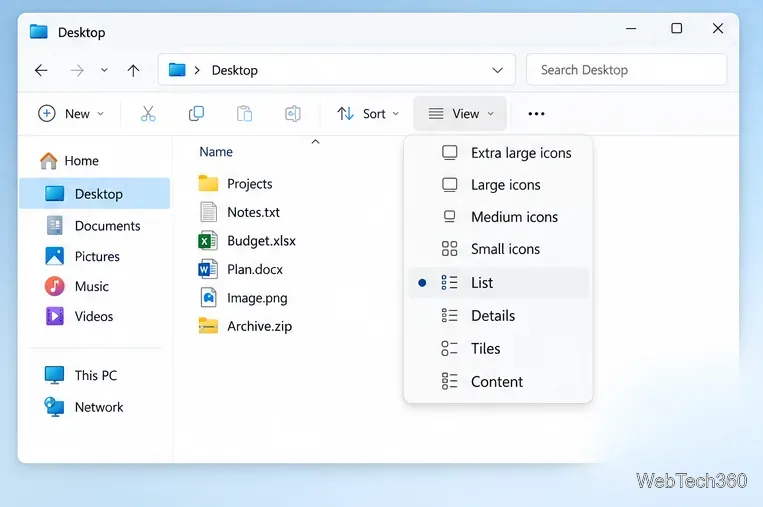Switch to Details view
This screenshot has width=763, height=507.
[x=498, y=316]
